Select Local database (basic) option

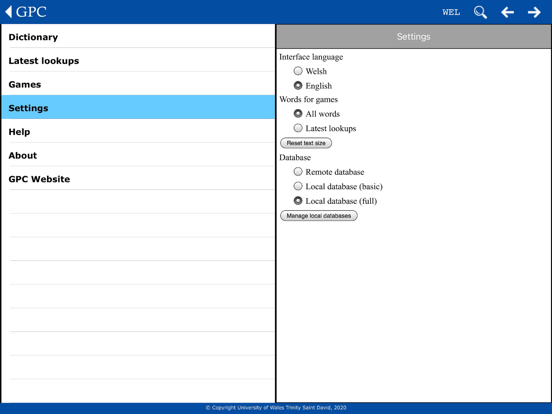(x=298, y=186)
